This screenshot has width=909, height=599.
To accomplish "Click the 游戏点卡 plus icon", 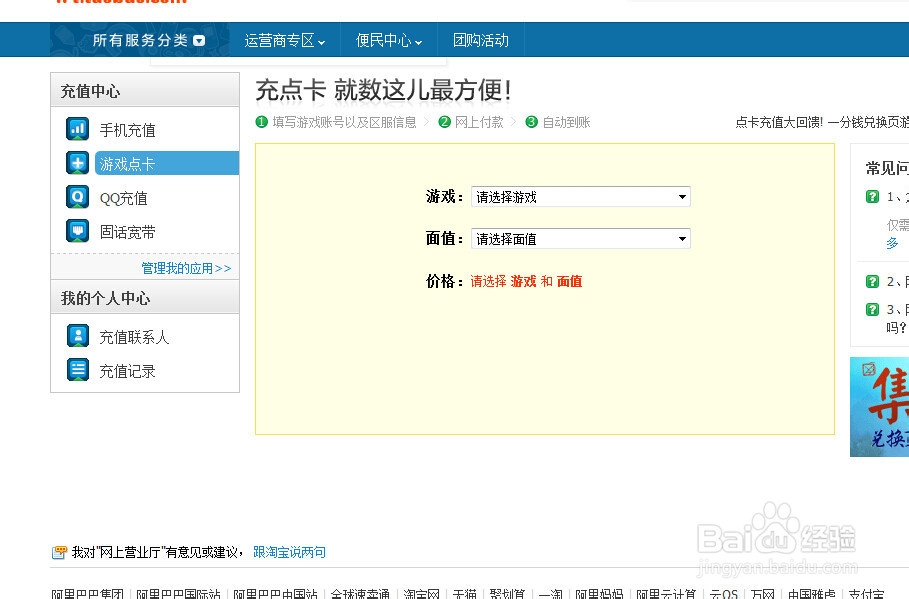I will click(x=78, y=163).
